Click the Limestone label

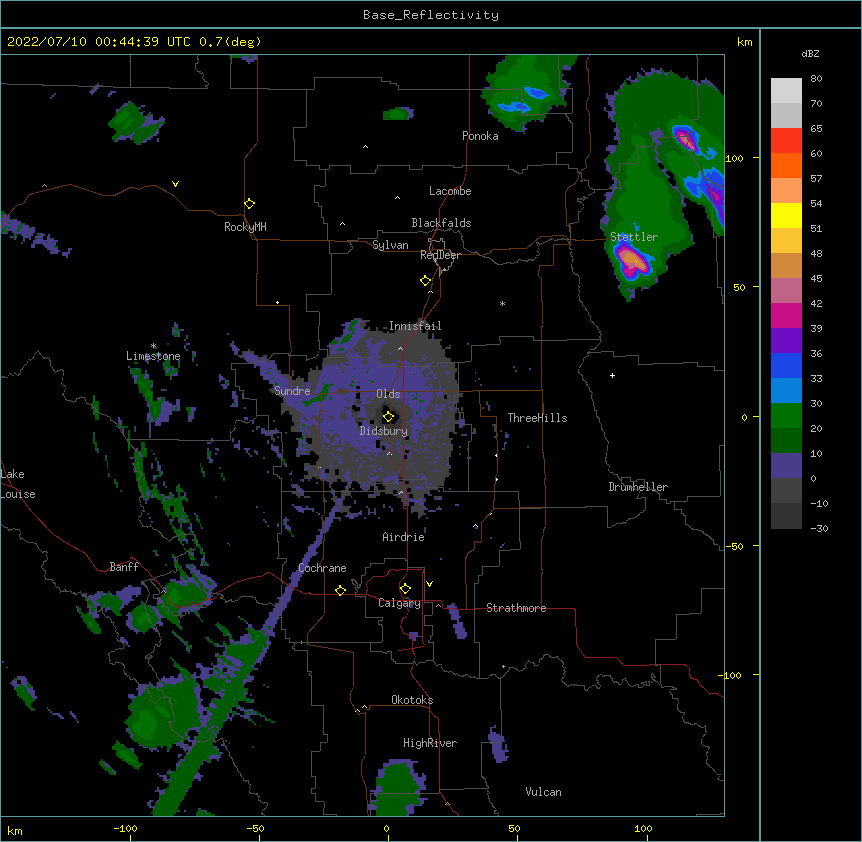click(153, 356)
